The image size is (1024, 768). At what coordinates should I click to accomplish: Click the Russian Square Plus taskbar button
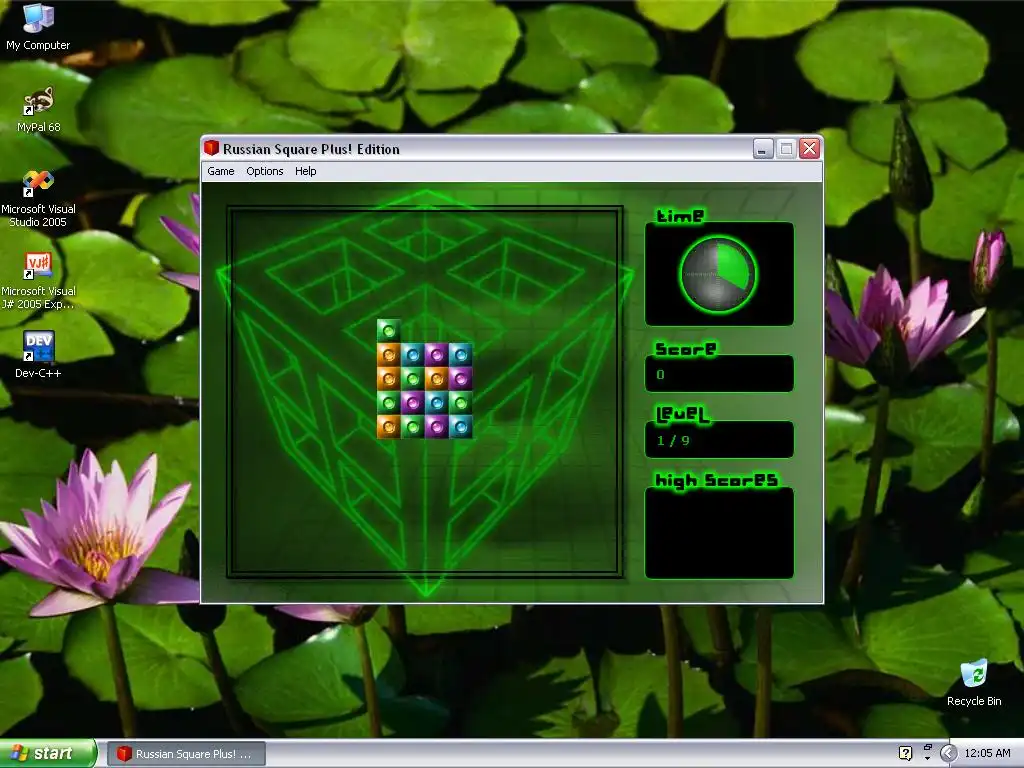(x=185, y=754)
